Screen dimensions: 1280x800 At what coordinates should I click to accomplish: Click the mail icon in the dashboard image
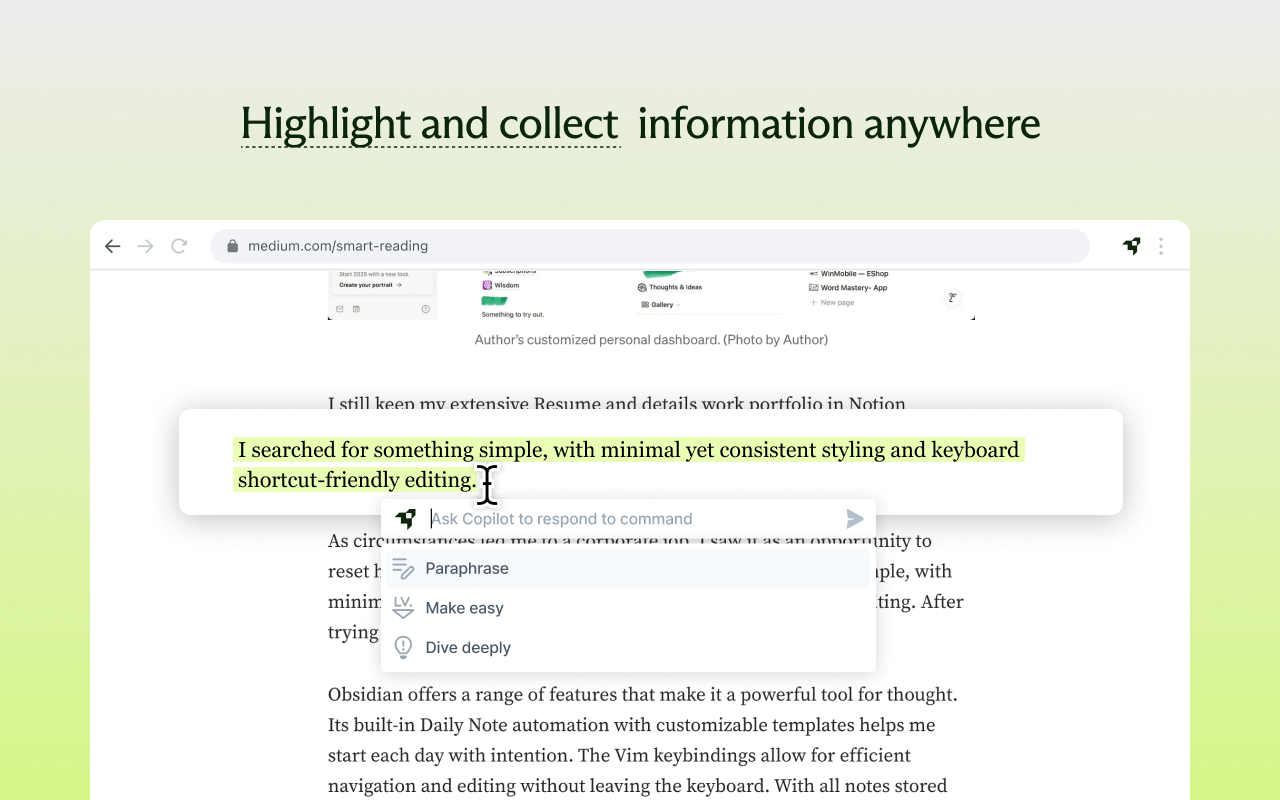tap(340, 310)
